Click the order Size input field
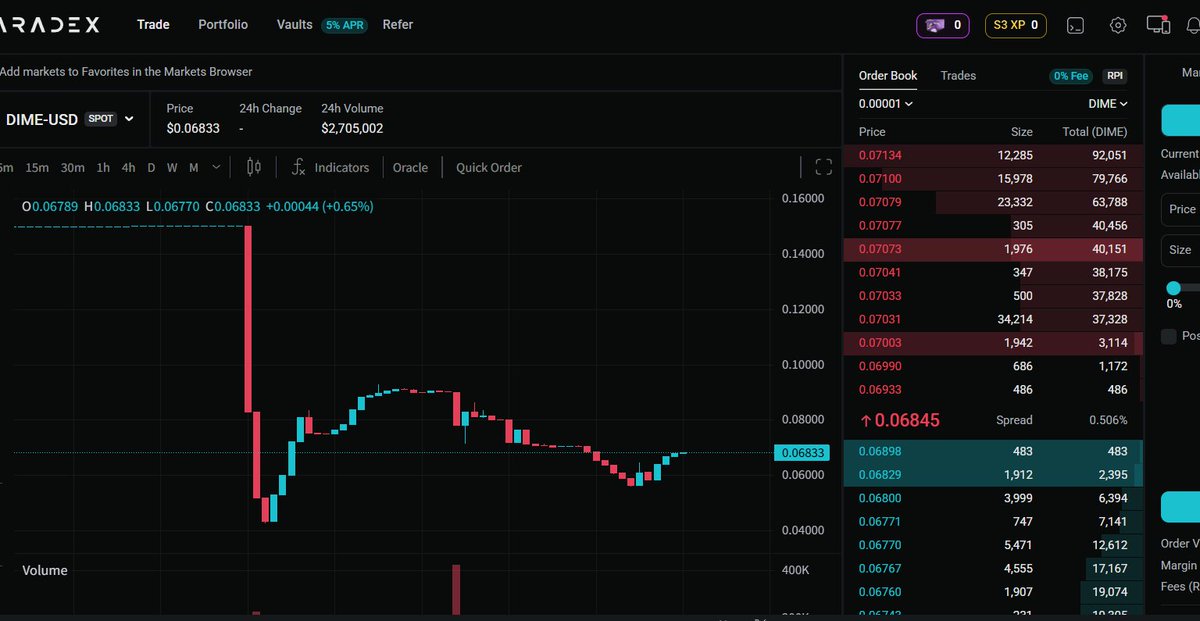Viewport: 1200px width, 621px height. 1180,250
